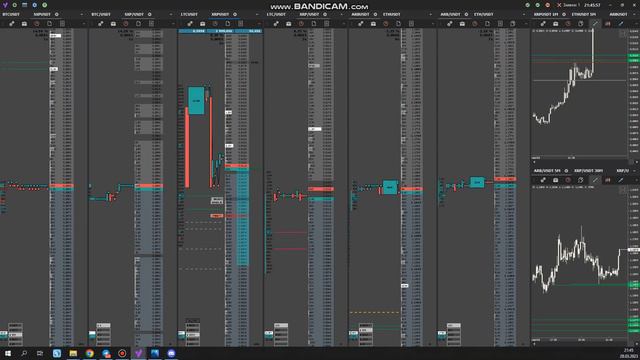Open settings gear next to XRP/USDT tab in BTC/USDT panel
Image resolution: width=640 pixels, height=360 pixels.
[150, 14]
